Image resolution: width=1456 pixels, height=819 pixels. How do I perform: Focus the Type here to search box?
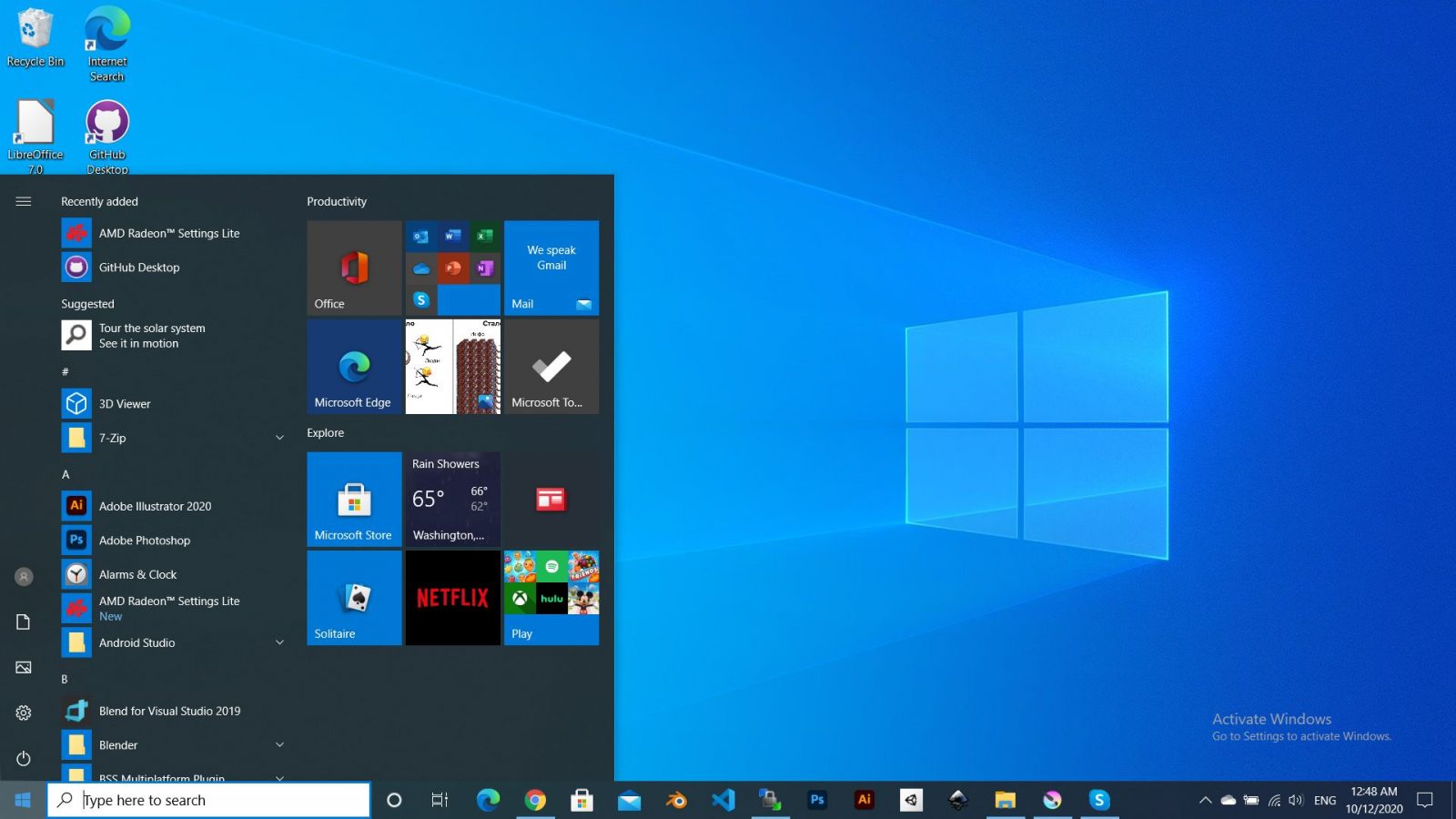[x=208, y=800]
